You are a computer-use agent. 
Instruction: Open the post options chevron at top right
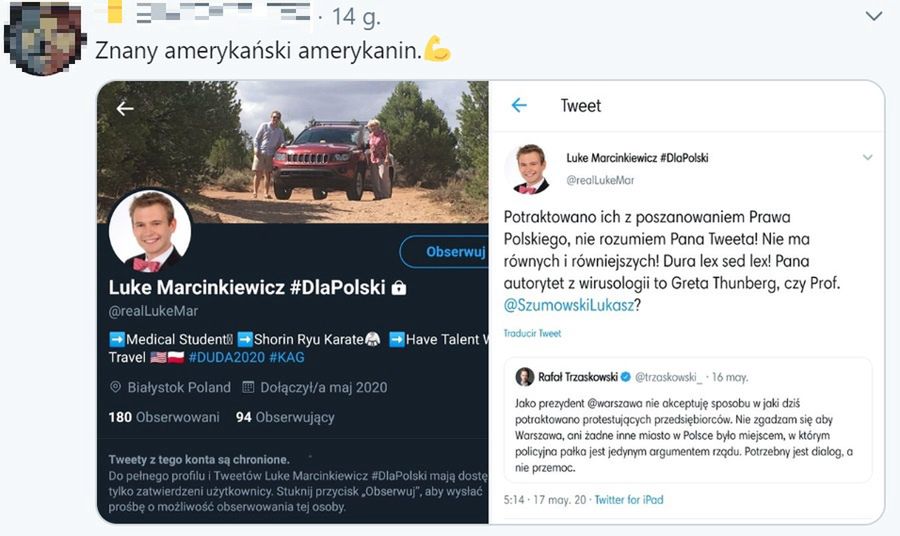pos(873,17)
